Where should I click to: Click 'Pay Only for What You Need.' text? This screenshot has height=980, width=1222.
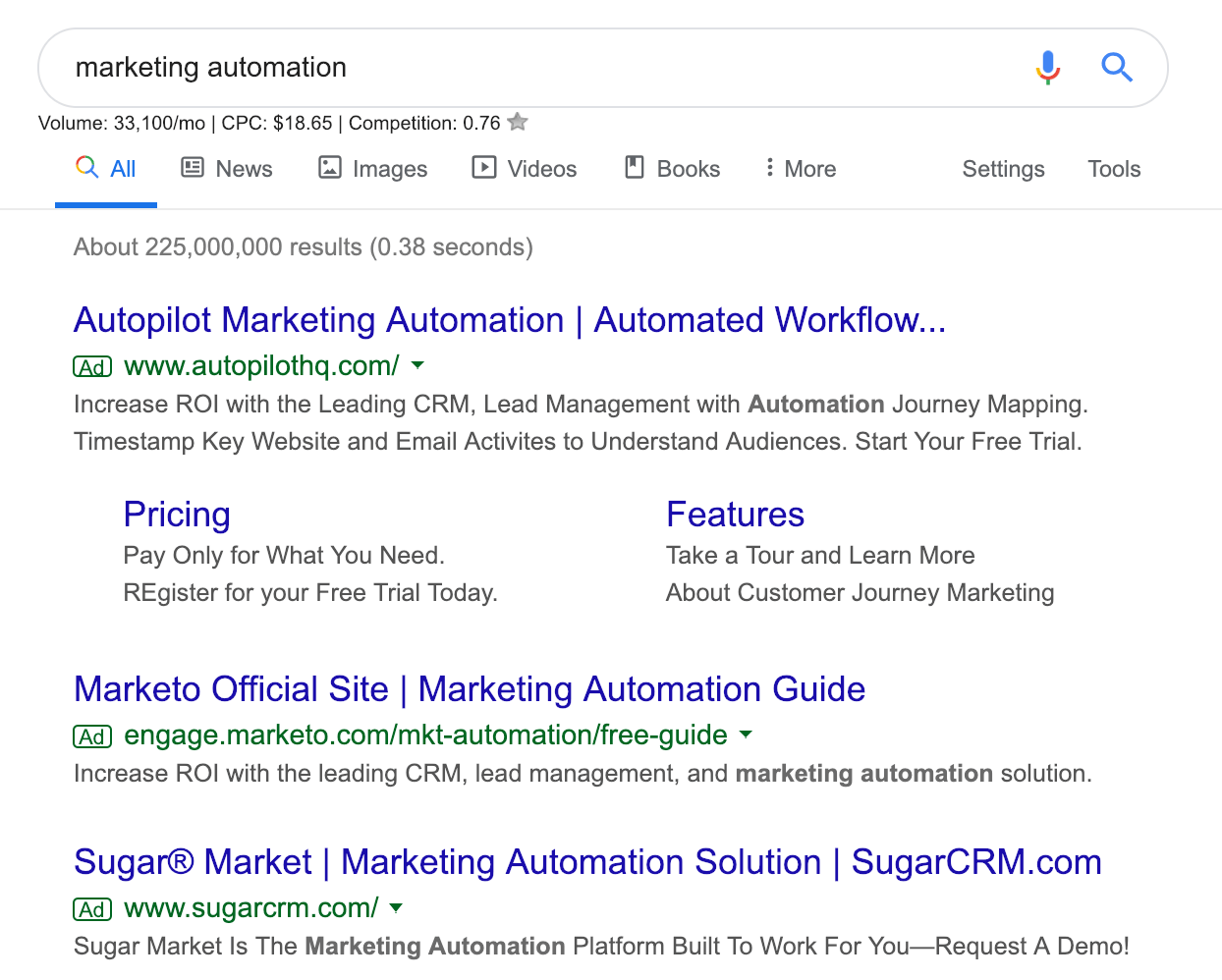(x=284, y=556)
